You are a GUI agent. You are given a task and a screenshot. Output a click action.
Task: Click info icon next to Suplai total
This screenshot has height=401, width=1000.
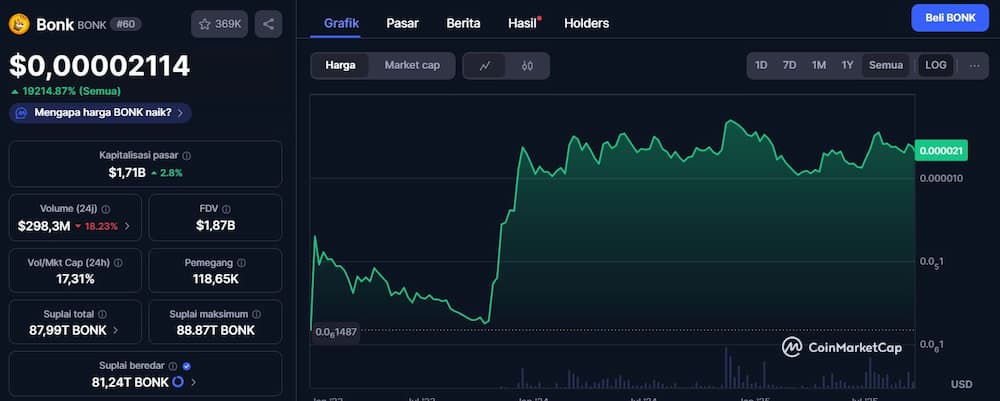point(103,314)
